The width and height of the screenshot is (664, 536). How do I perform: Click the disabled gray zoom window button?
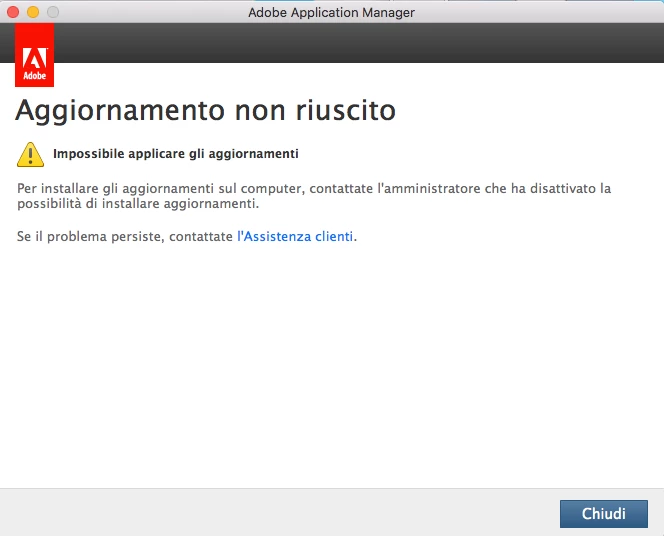(x=53, y=12)
